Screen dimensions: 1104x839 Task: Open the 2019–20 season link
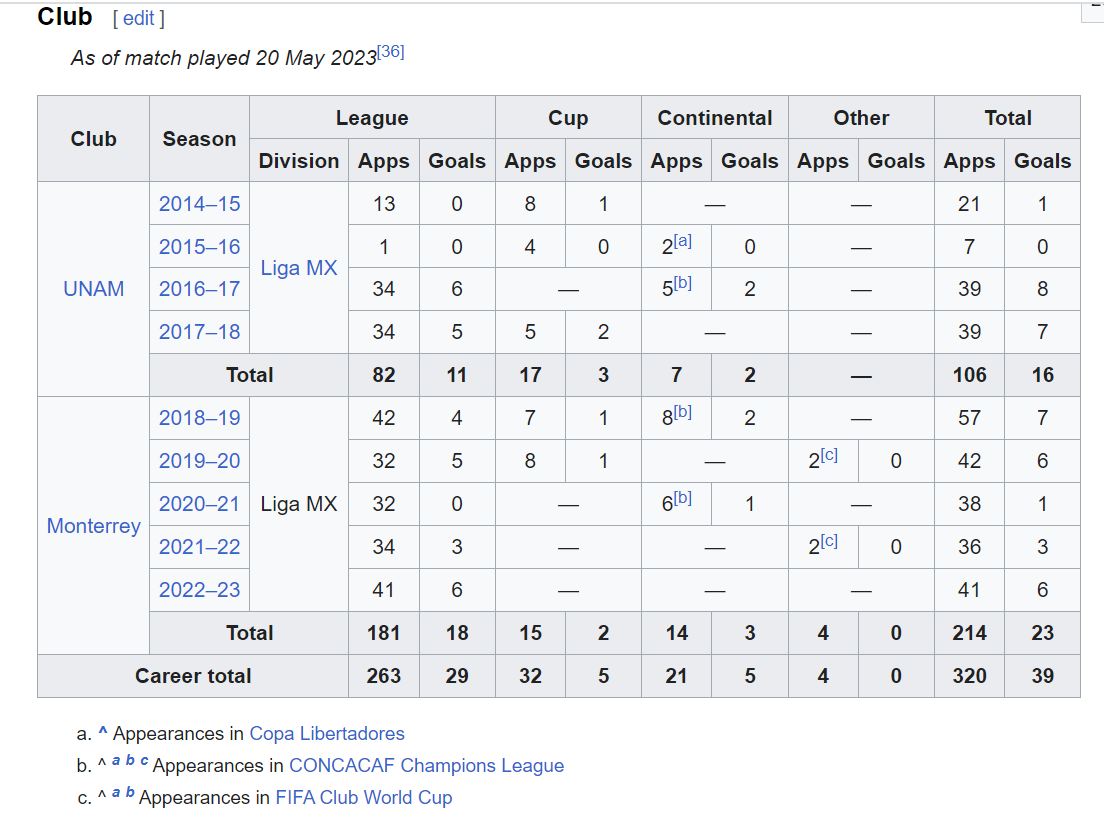click(x=199, y=460)
